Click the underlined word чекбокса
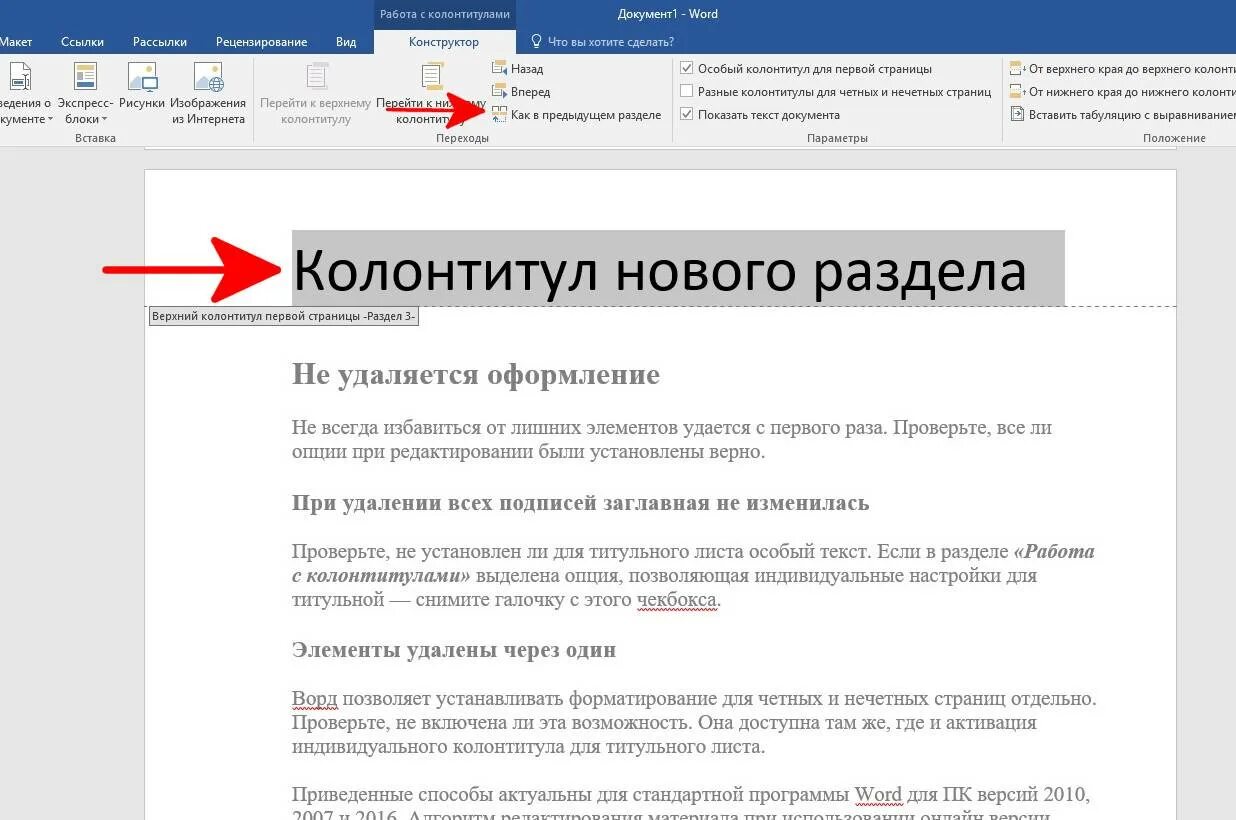The height and width of the screenshot is (820, 1236). (x=677, y=601)
